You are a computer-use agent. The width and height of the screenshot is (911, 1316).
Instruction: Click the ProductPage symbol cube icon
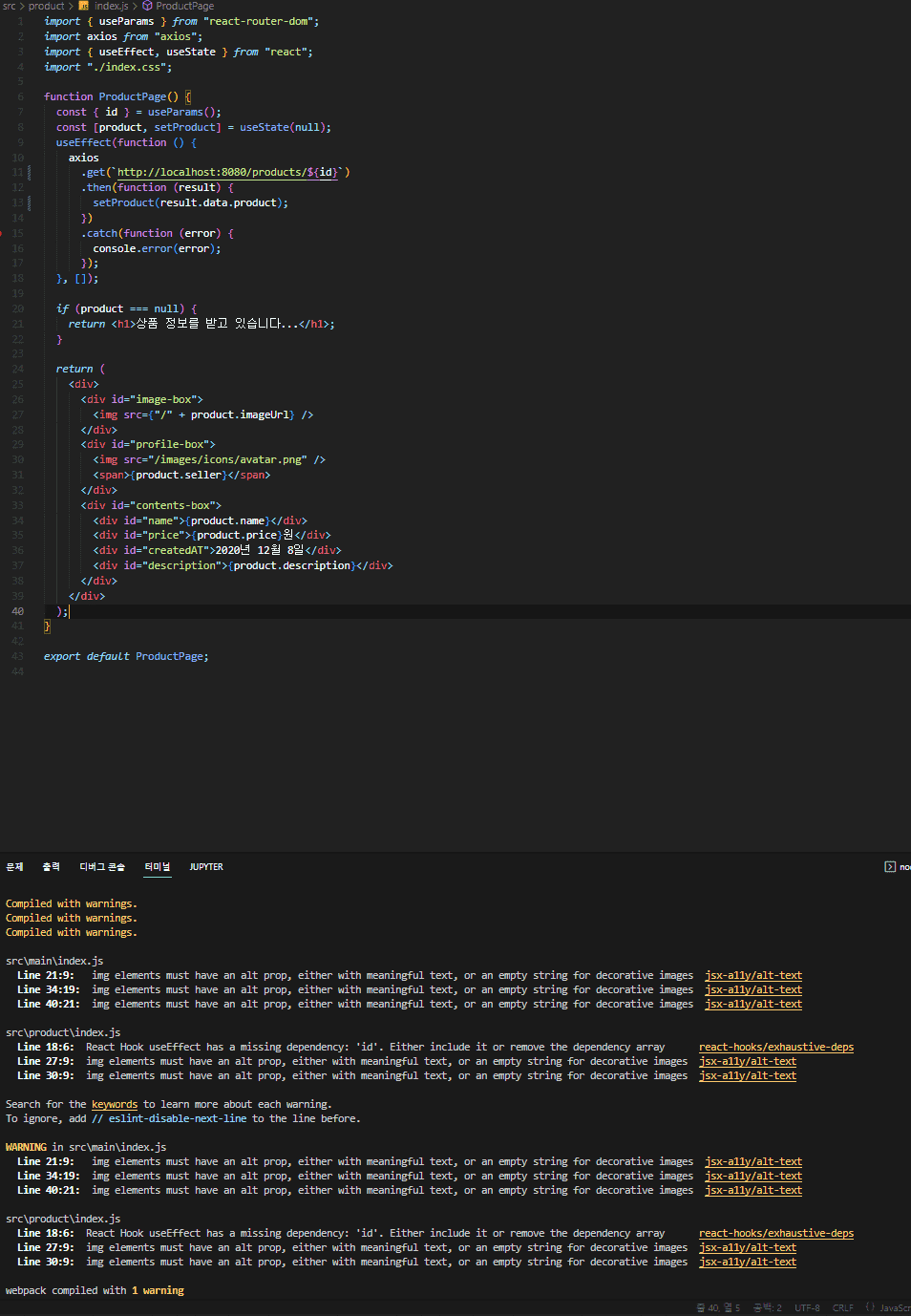click(147, 6)
